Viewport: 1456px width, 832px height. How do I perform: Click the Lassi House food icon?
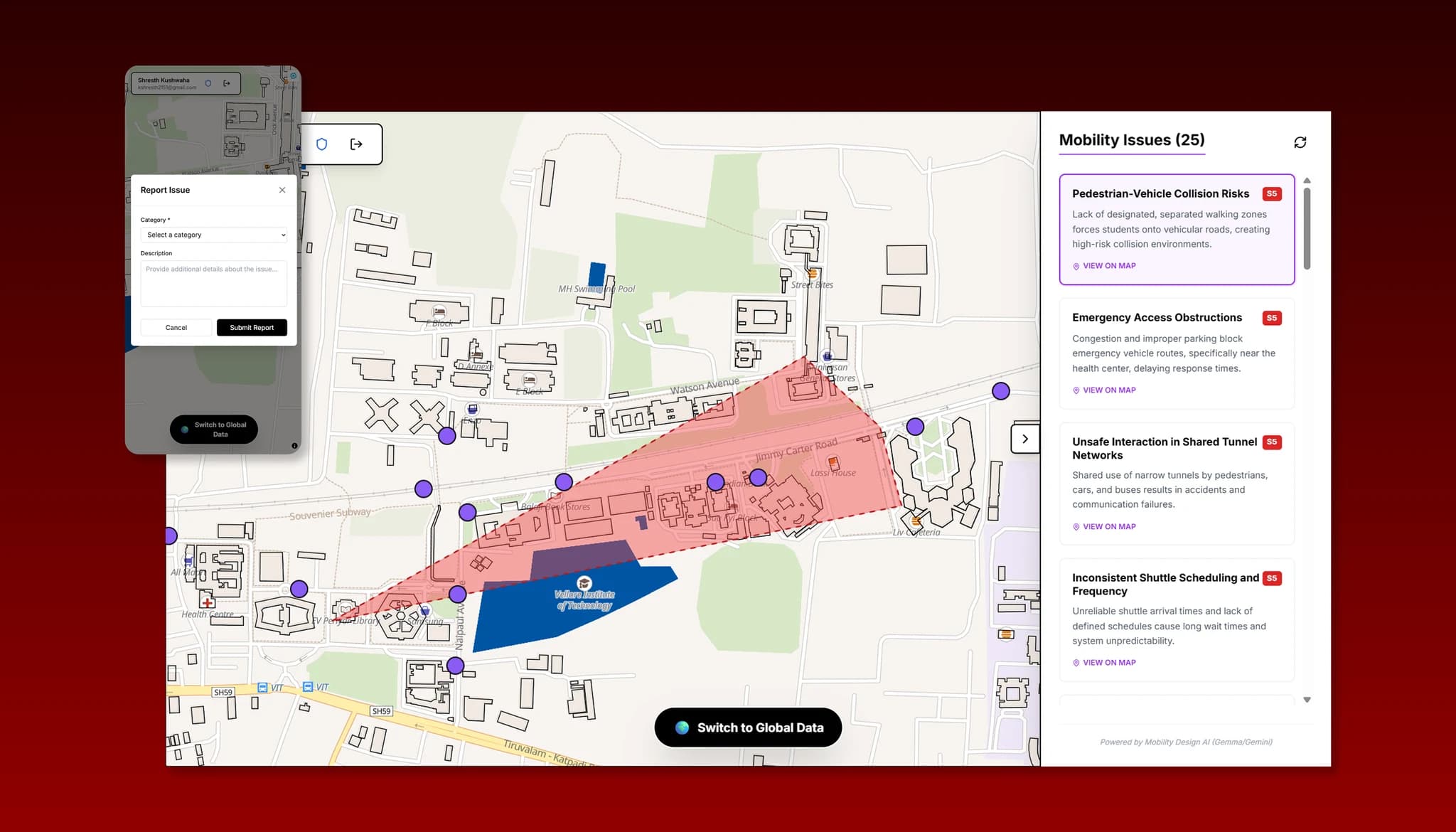[x=834, y=463]
